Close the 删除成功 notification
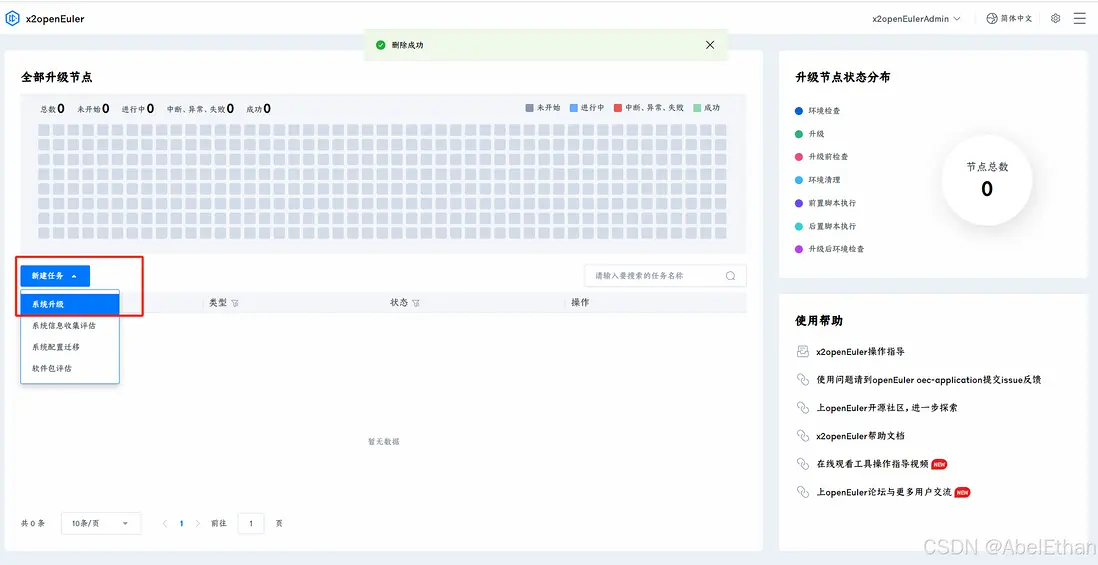Image resolution: width=1098 pixels, height=565 pixels. coord(710,45)
